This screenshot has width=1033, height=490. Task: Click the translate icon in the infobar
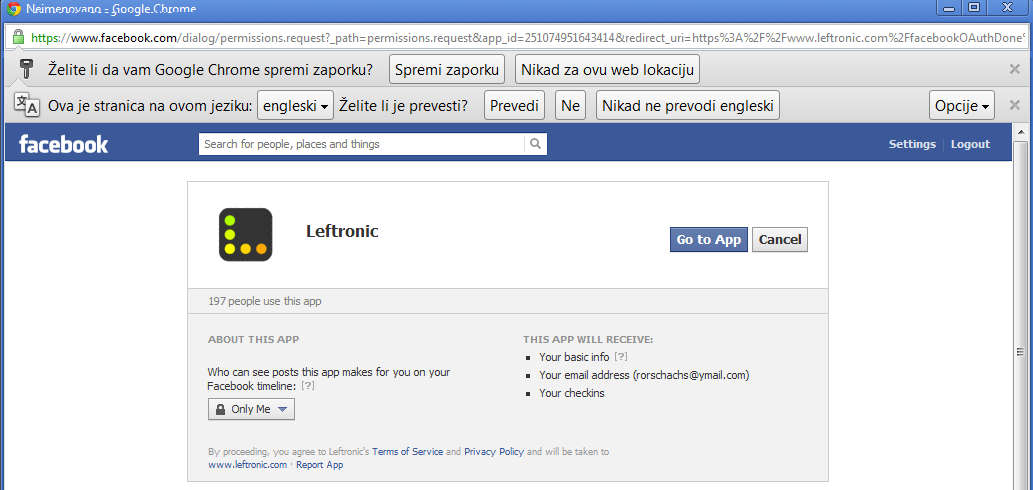(26, 105)
